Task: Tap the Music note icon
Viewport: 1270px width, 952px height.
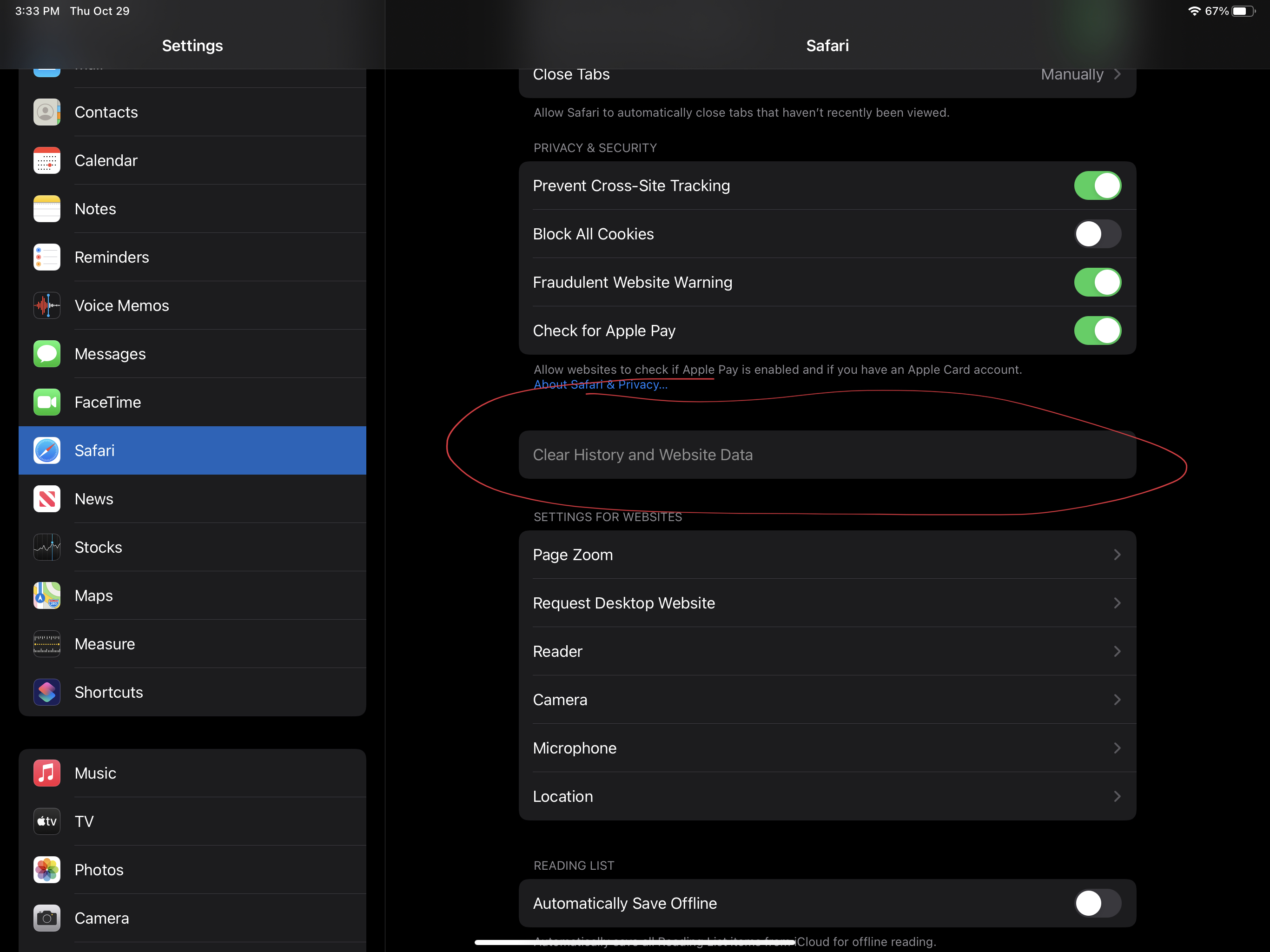Action: (x=46, y=773)
